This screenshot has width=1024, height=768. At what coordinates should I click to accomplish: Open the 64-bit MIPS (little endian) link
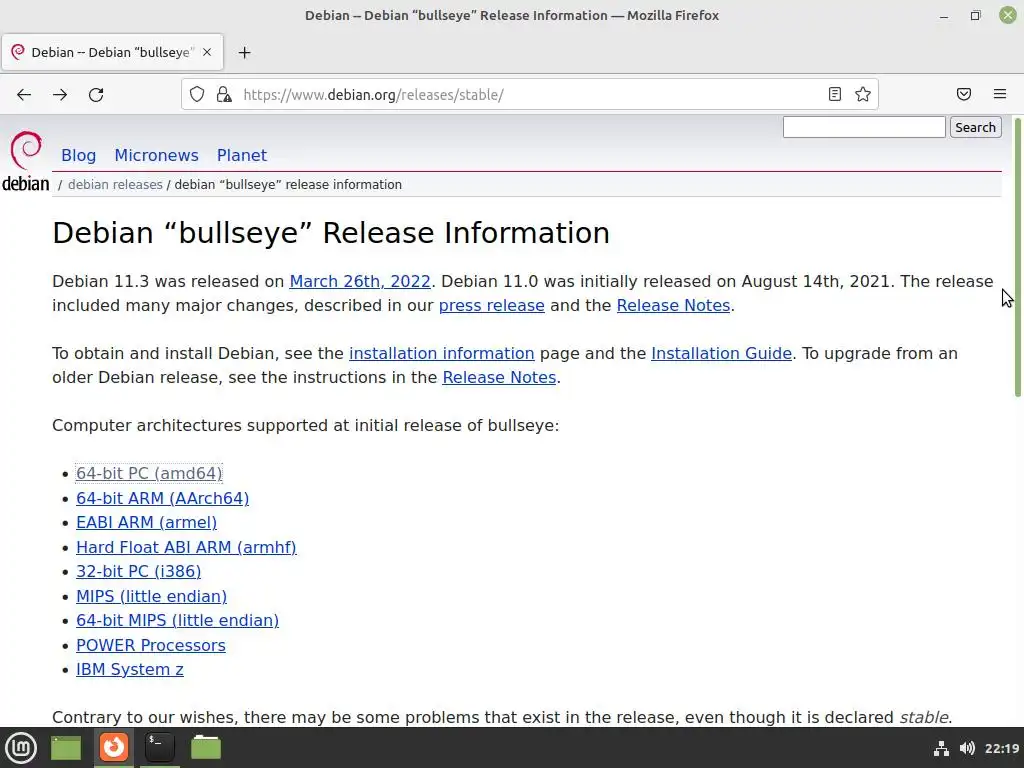[177, 620]
